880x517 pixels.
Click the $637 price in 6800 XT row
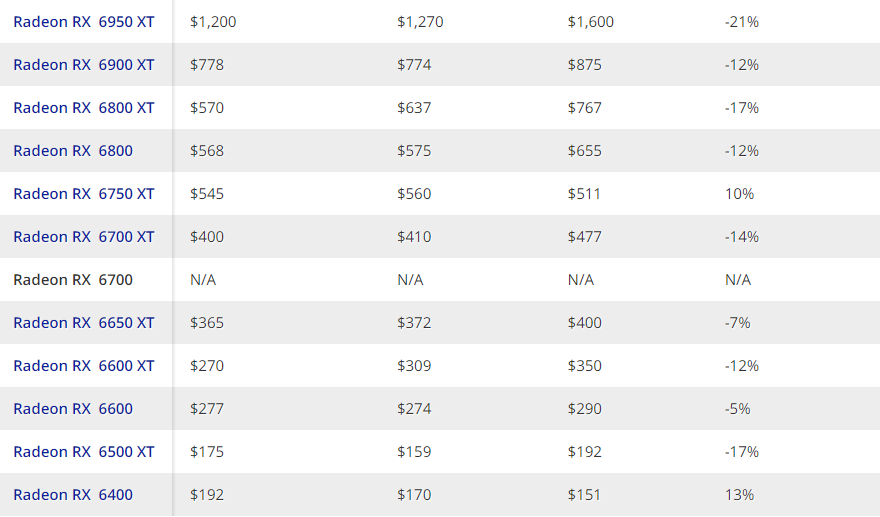pos(414,108)
